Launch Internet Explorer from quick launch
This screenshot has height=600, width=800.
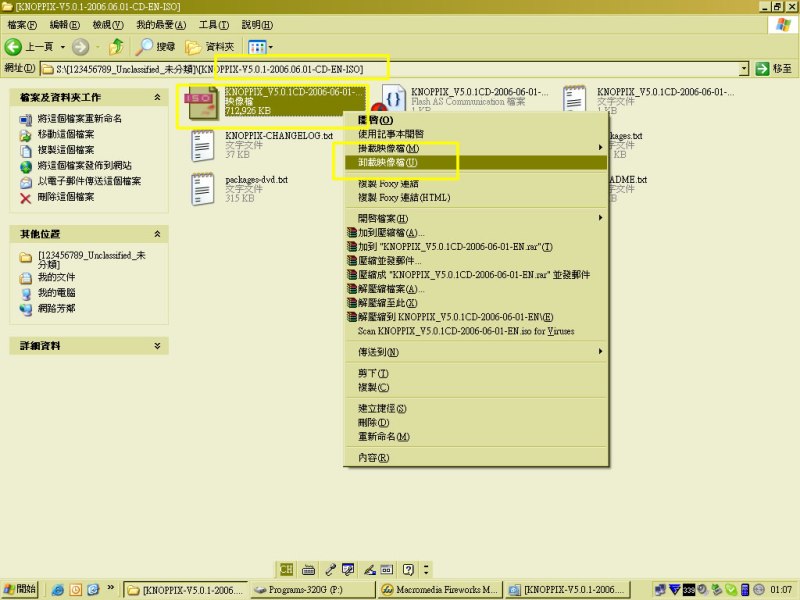point(58,590)
